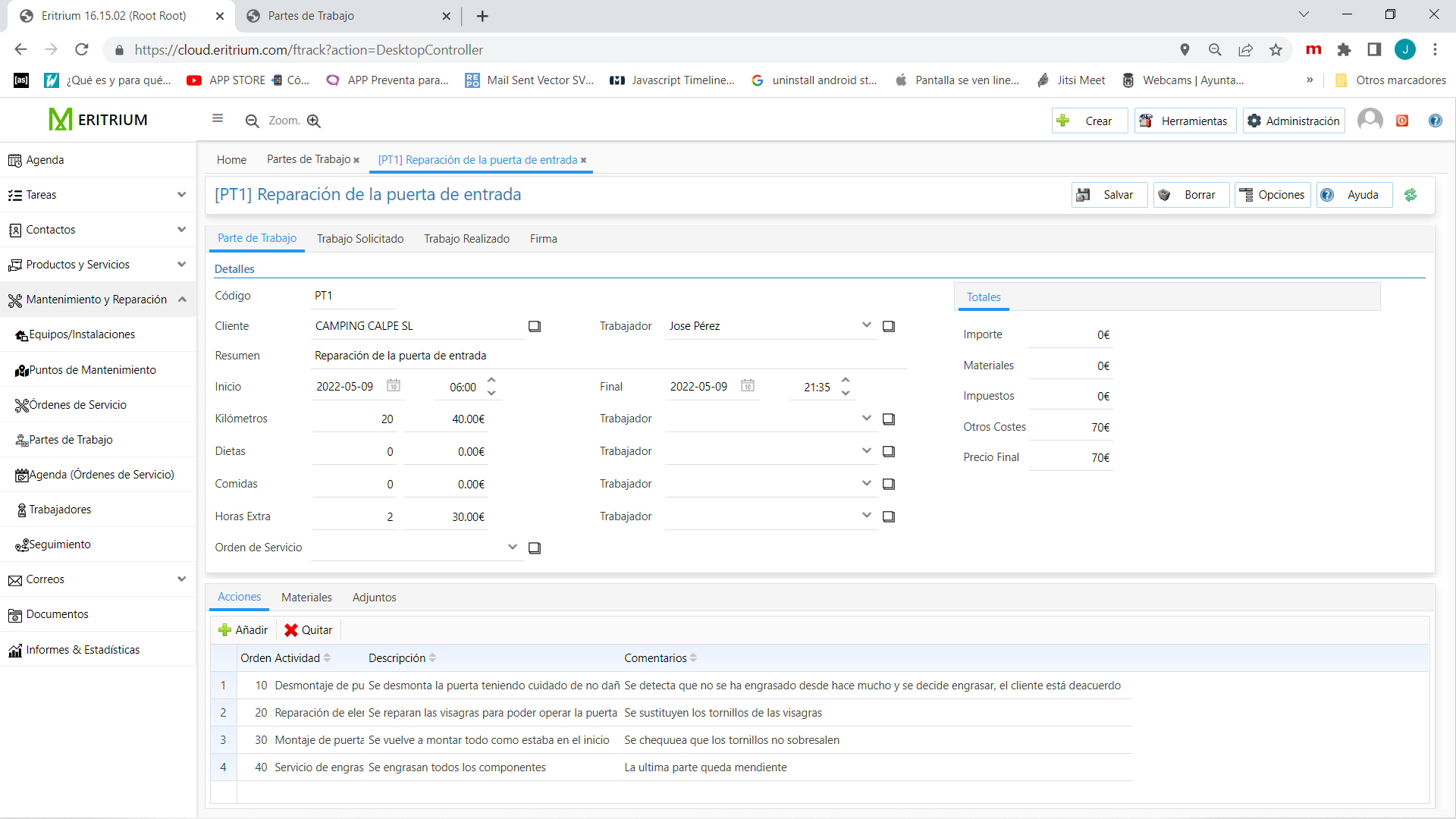The width and height of the screenshot is (1456, 819).
Task: Click the hamburger menu icon beside the Eritrium logo
Action: 218,118
